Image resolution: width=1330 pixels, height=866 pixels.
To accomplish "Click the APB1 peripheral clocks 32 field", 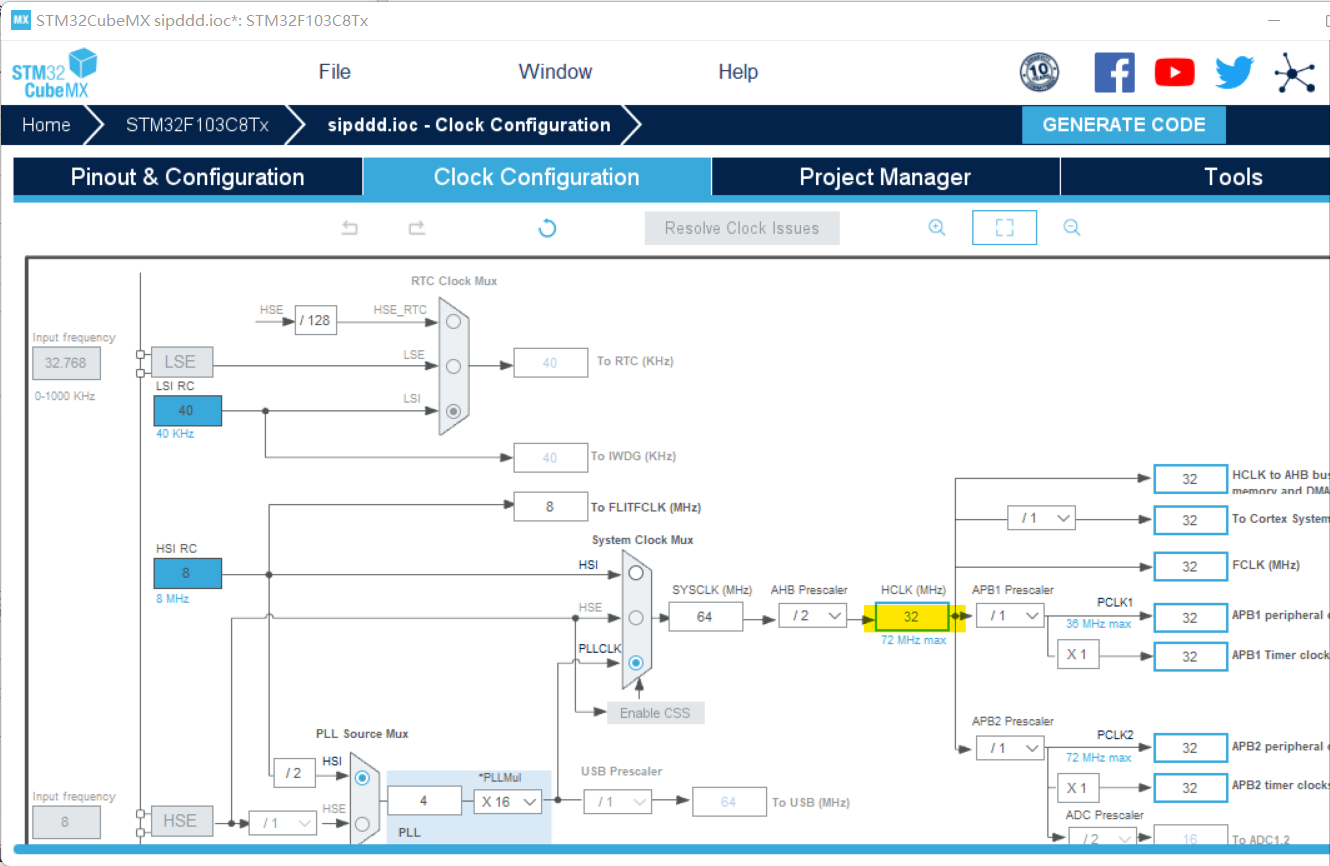I will (x=1190, y=617).
